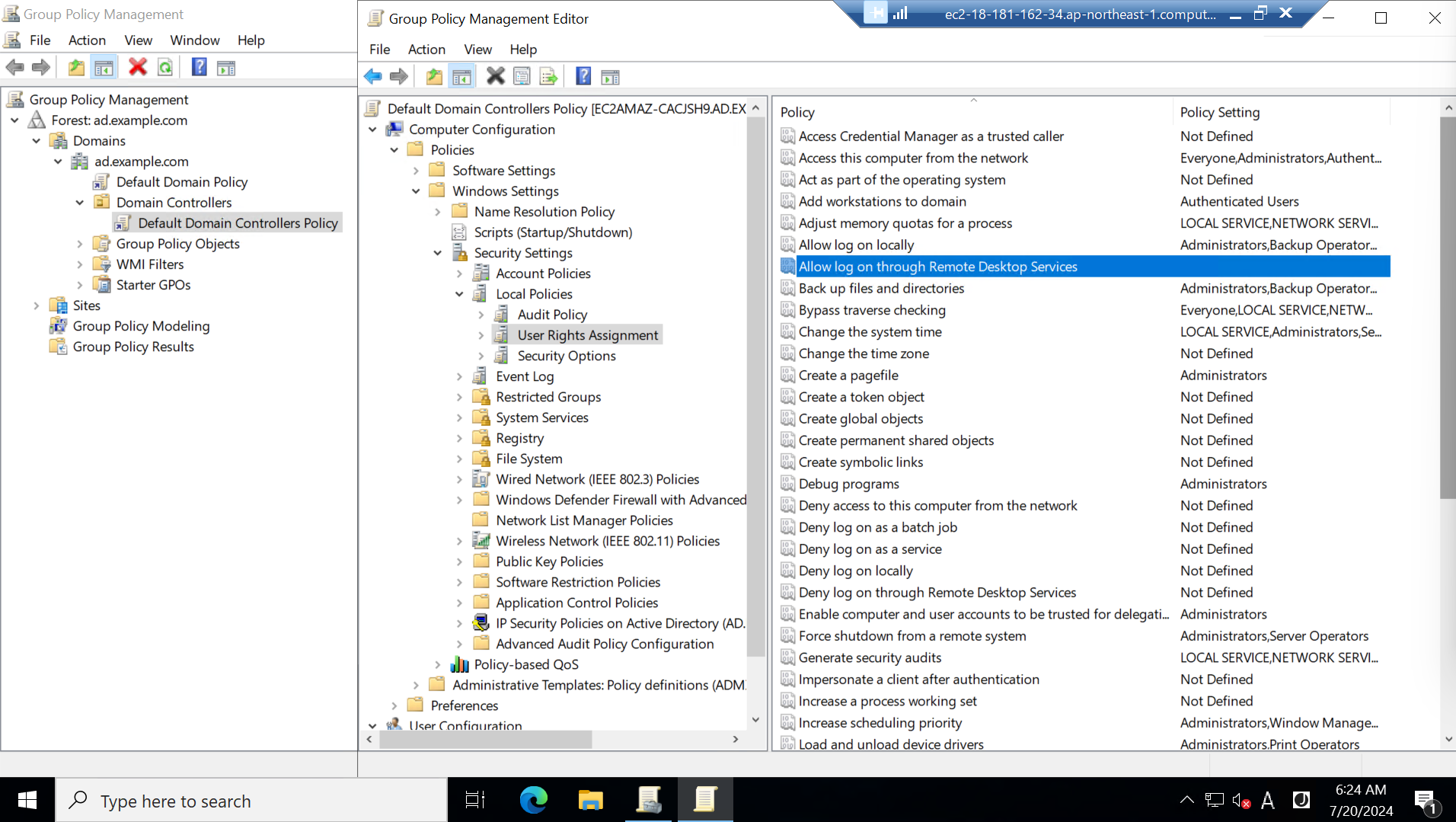Click Export List icon in Editor toolbar
The image size is (1456, 822).
point(548,76)
